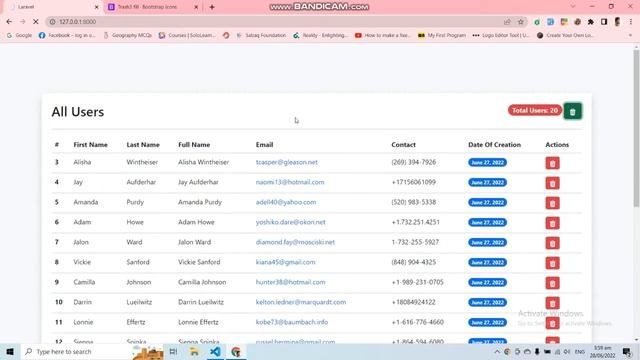The image size is (640, 360).
Task: Close the Laravel tab
Action: pos(96,7)
